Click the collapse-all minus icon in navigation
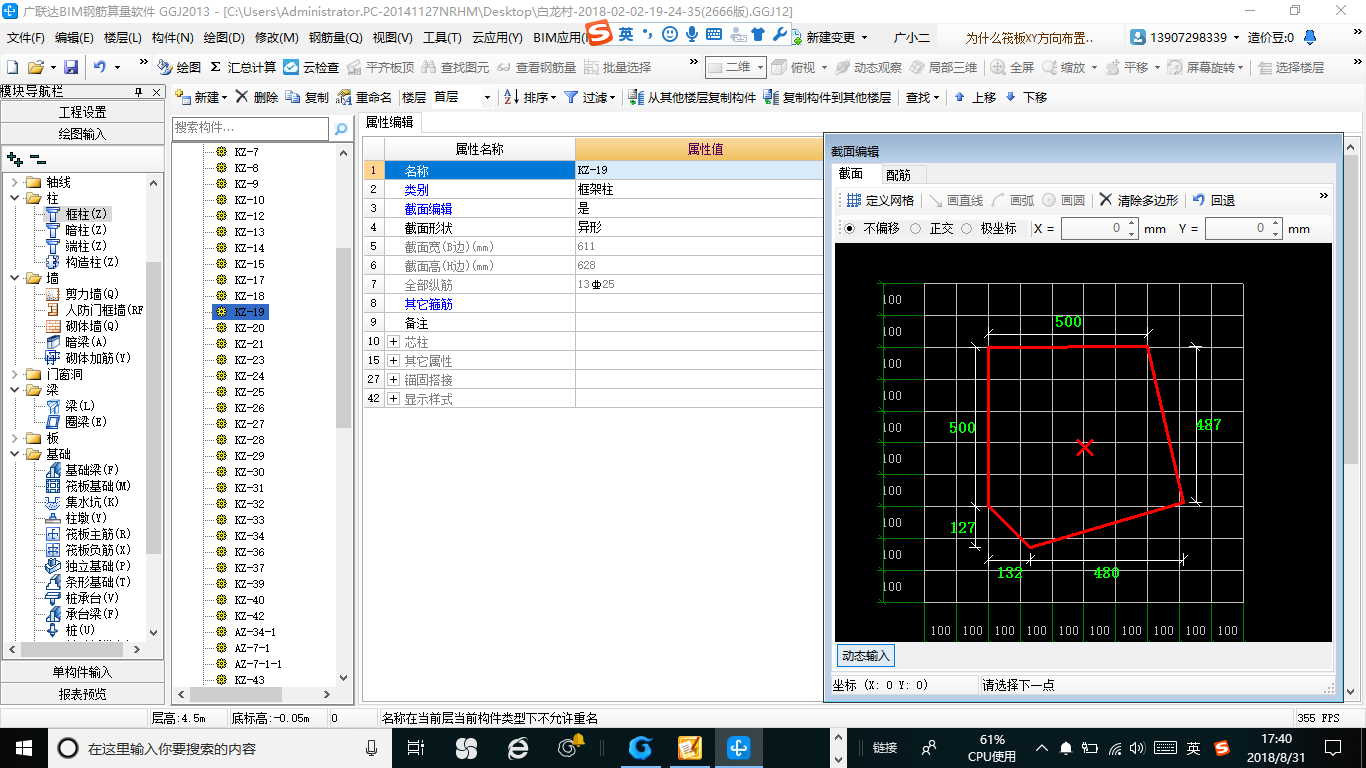The image size is (1366, 768). pyautogui.click(x=37, y=158)
